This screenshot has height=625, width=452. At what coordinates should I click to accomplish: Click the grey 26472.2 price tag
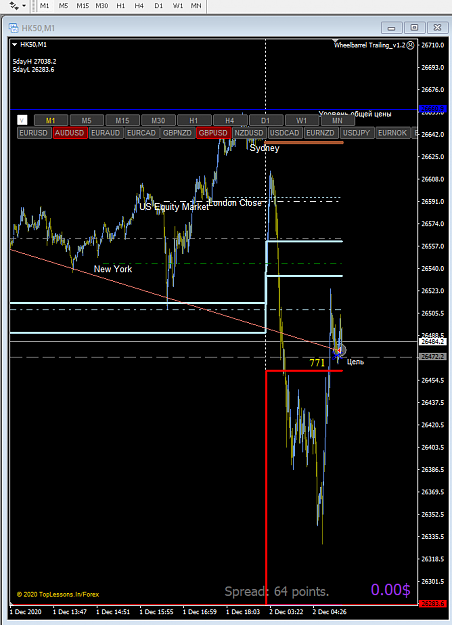tap(432, 356)
